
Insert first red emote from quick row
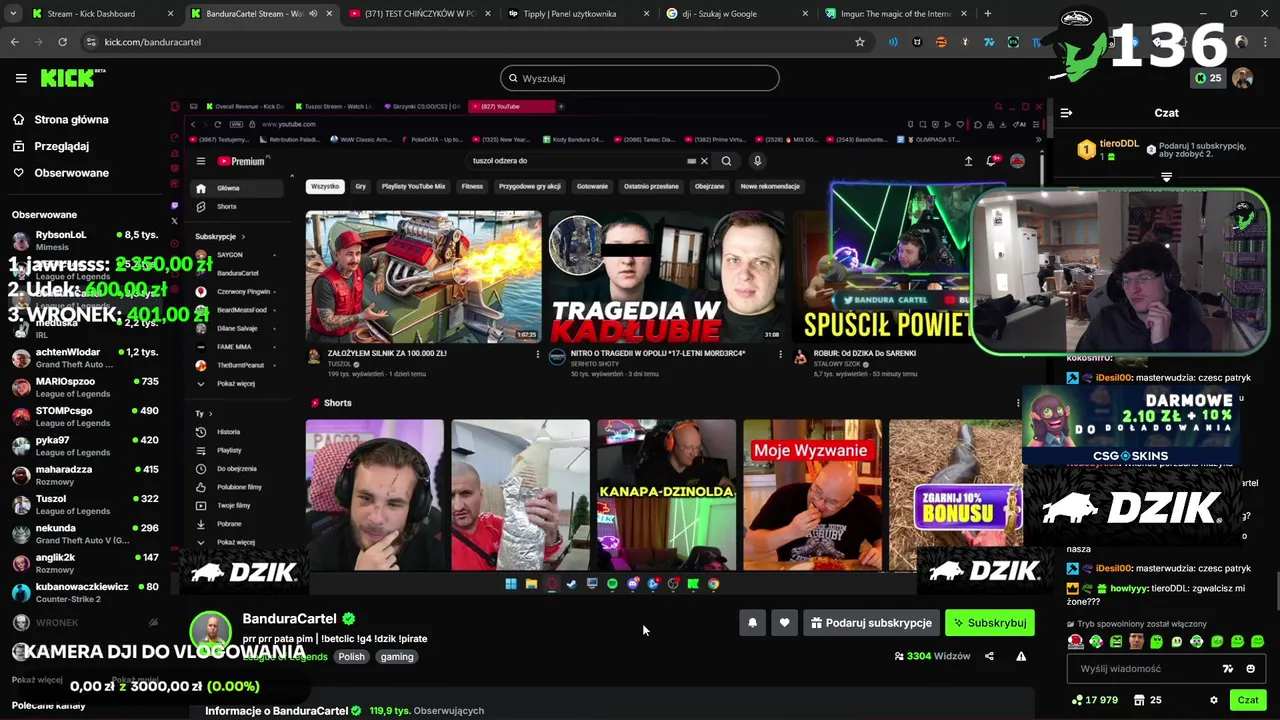(x=1076, y=641)
